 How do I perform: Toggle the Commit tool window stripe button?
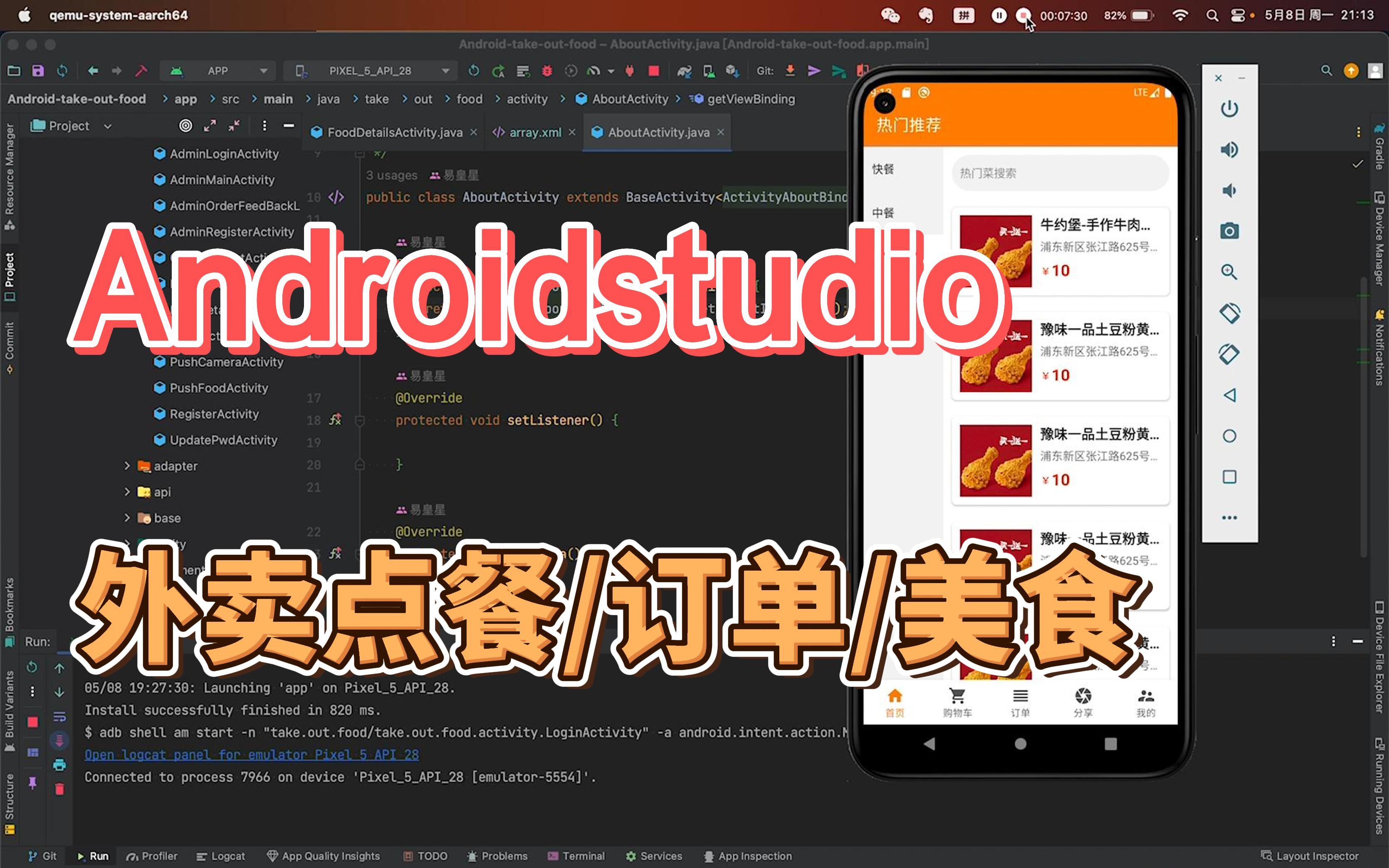9,348
